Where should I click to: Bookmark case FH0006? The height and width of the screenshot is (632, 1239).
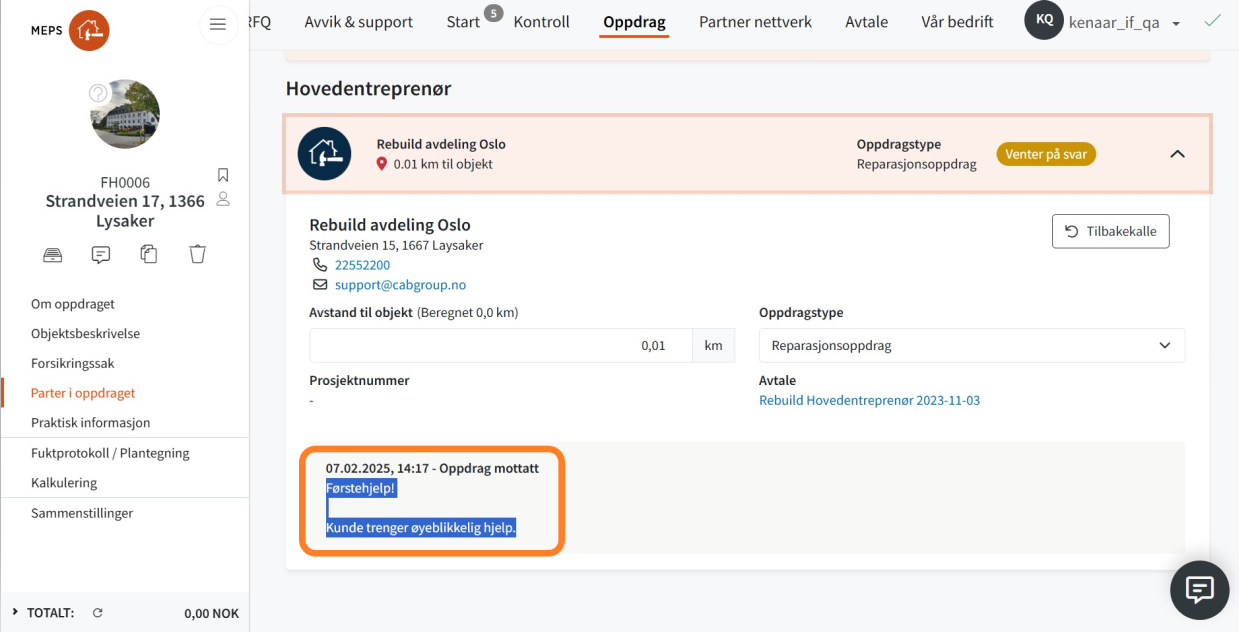[x=223, y=176]
